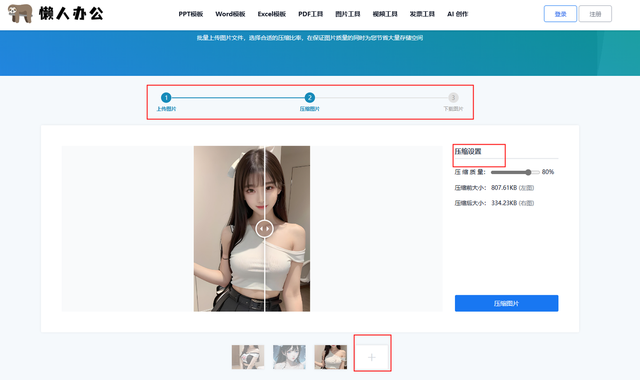The width and height of the screenshot is (640, 380).
Task: Click the 懒人办公 site title
Action: 71,13
